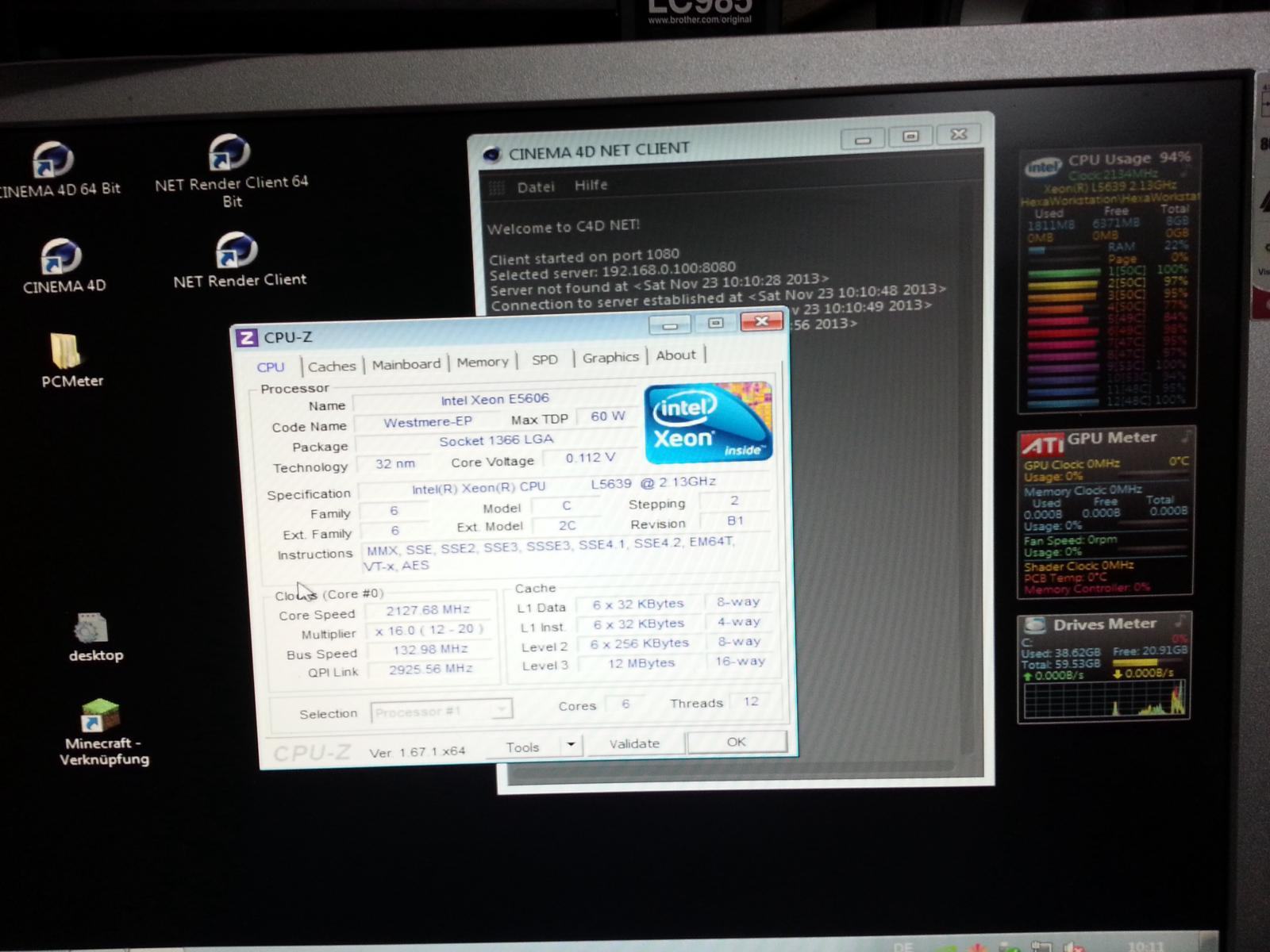Click the 60 W Max TDP value
The height and width of the screenshot is (952, 1270).
(607, 416)
